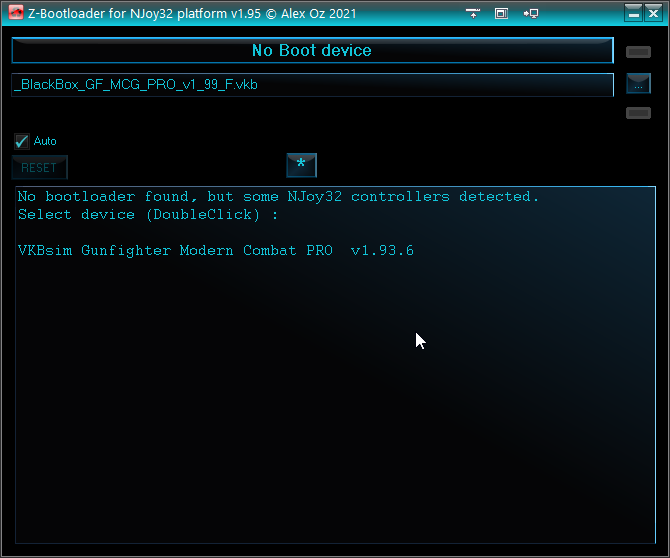Screen dimensions: 670x558
Task: Close the Z-Bootloader window
Action: pyautogui.click(x=653, y=13)
